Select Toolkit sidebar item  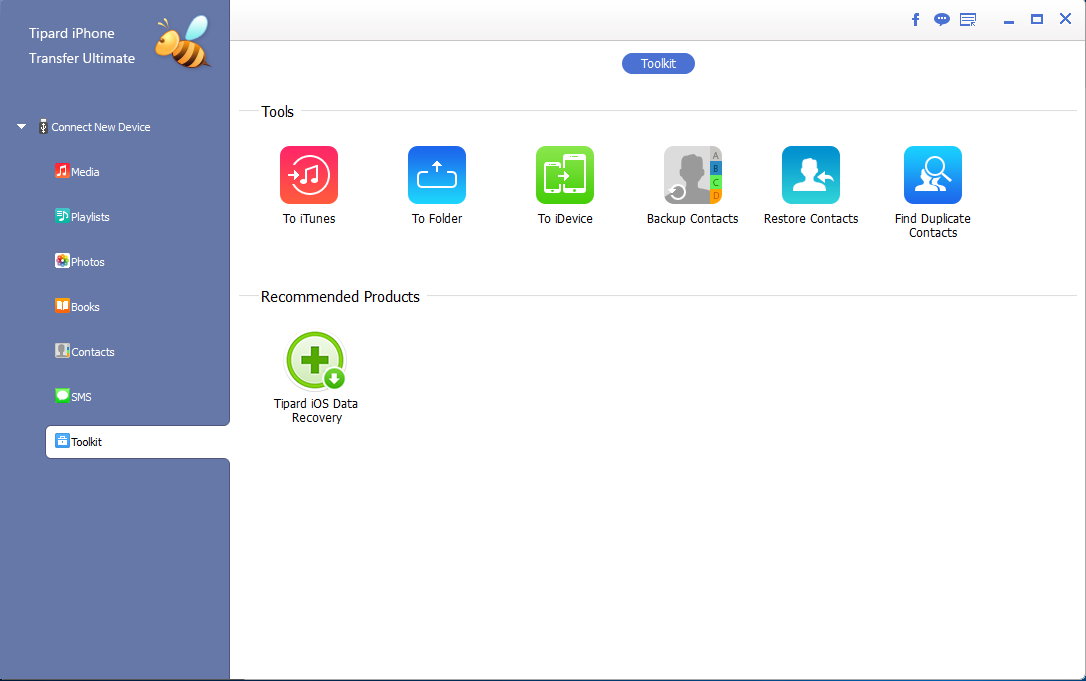coord(137,442)
